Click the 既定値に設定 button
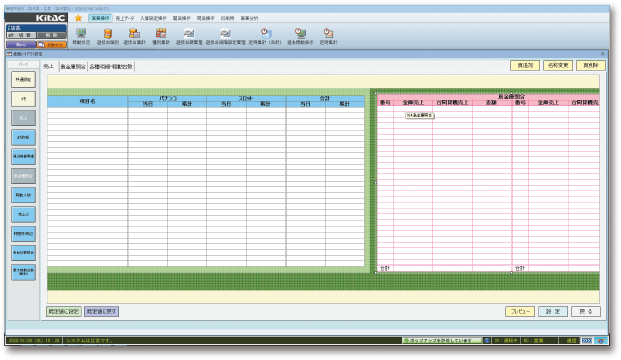This screenshot has height=360, width=621. (x=64, y=311)
